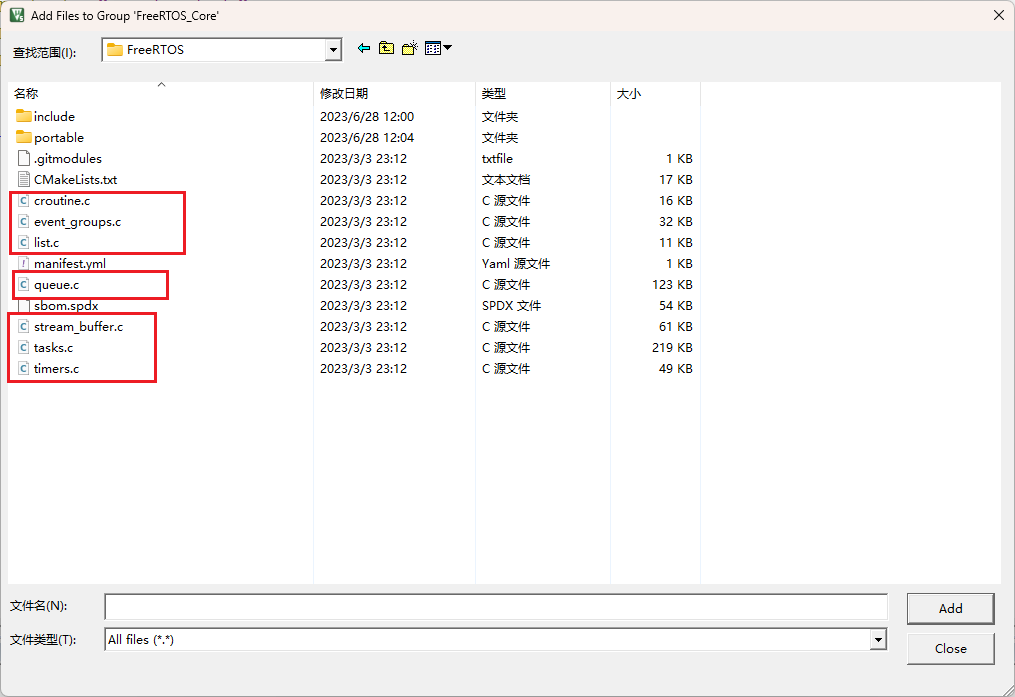Click the SPDX 文件 type cell

[511, 305]
